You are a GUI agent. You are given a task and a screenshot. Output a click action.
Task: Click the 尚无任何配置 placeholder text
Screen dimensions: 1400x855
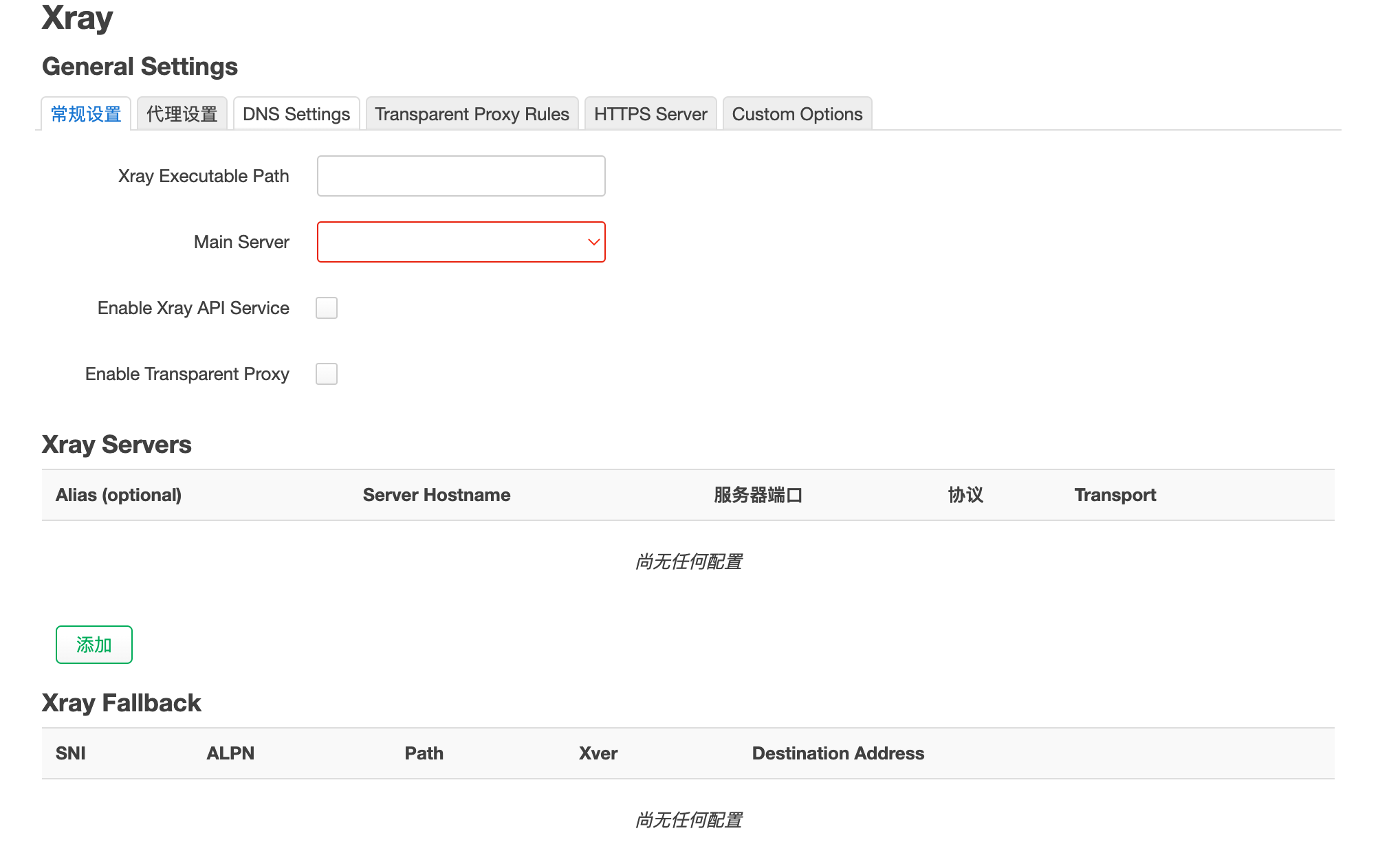point(688,562)
